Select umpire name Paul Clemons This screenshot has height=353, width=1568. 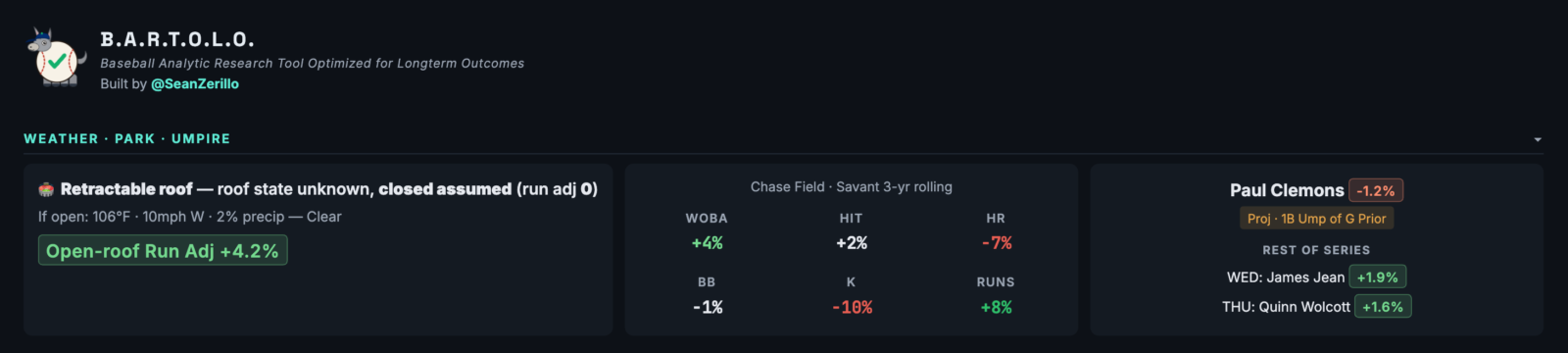coord(1287,190)
